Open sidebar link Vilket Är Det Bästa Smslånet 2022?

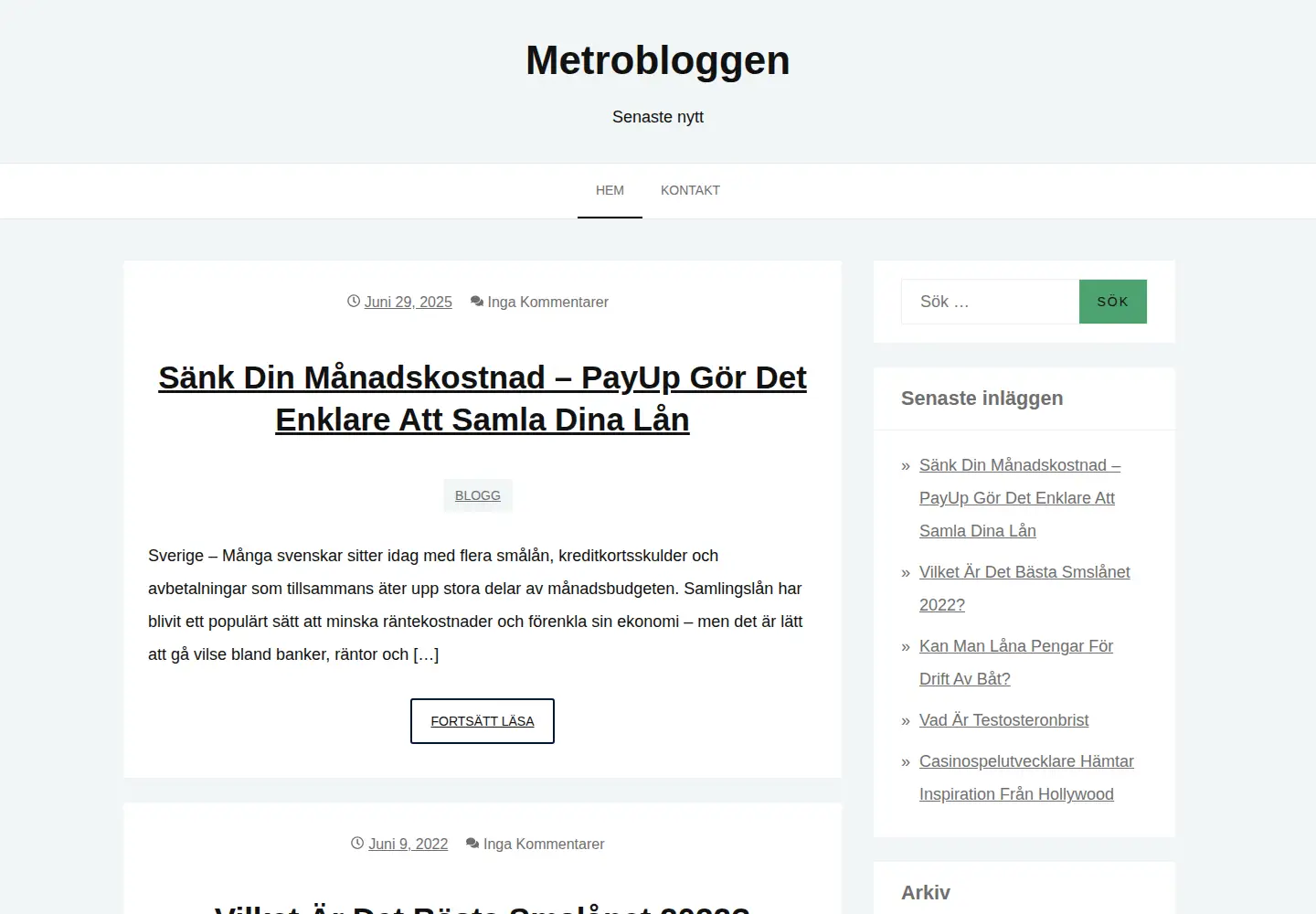click(1024, 589)
